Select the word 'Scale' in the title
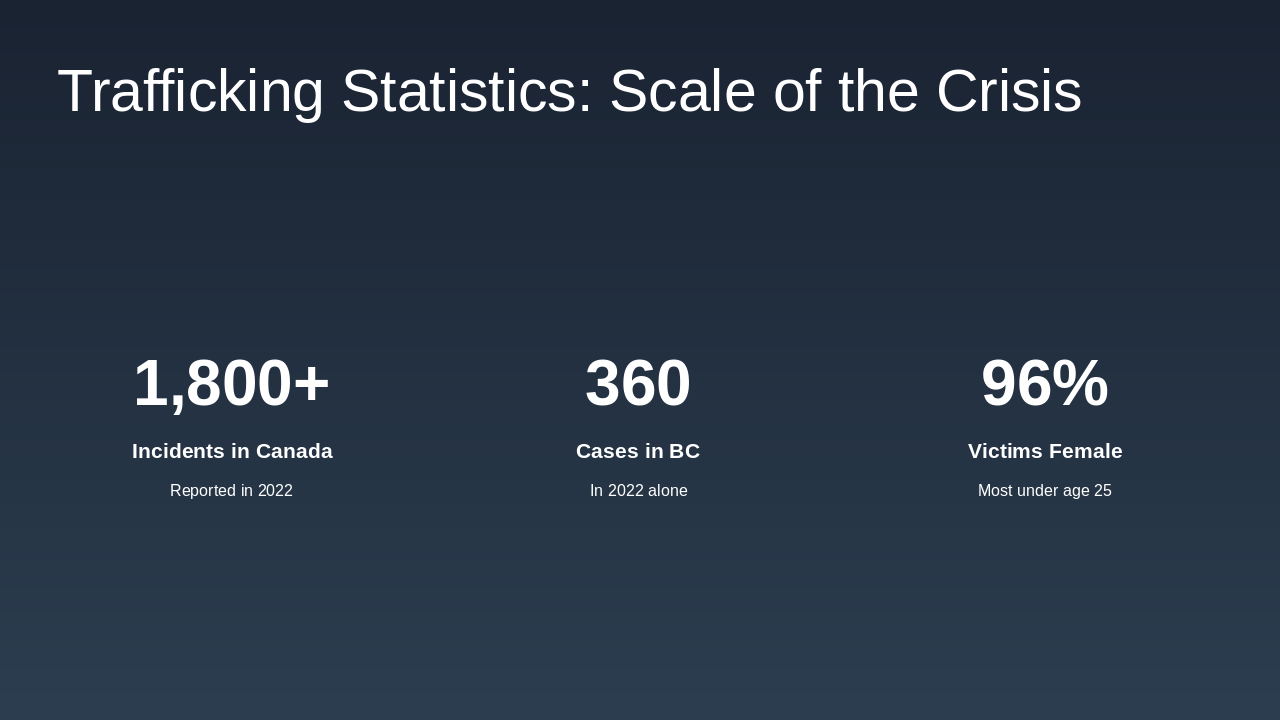Image resolution: width=1280 pixels, height=720 pixels. 682,91
